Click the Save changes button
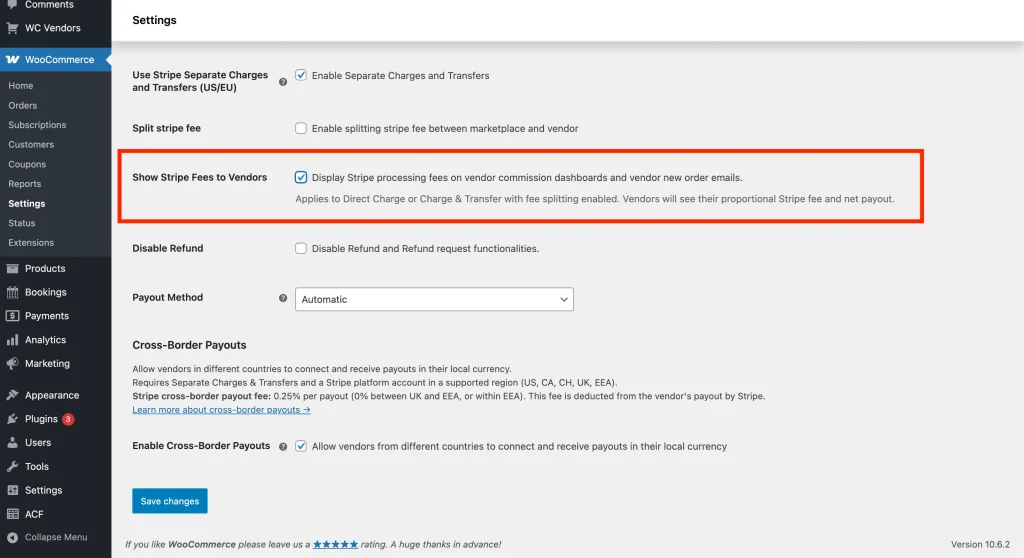The image size is (1024, 558). tap(170, 501)
